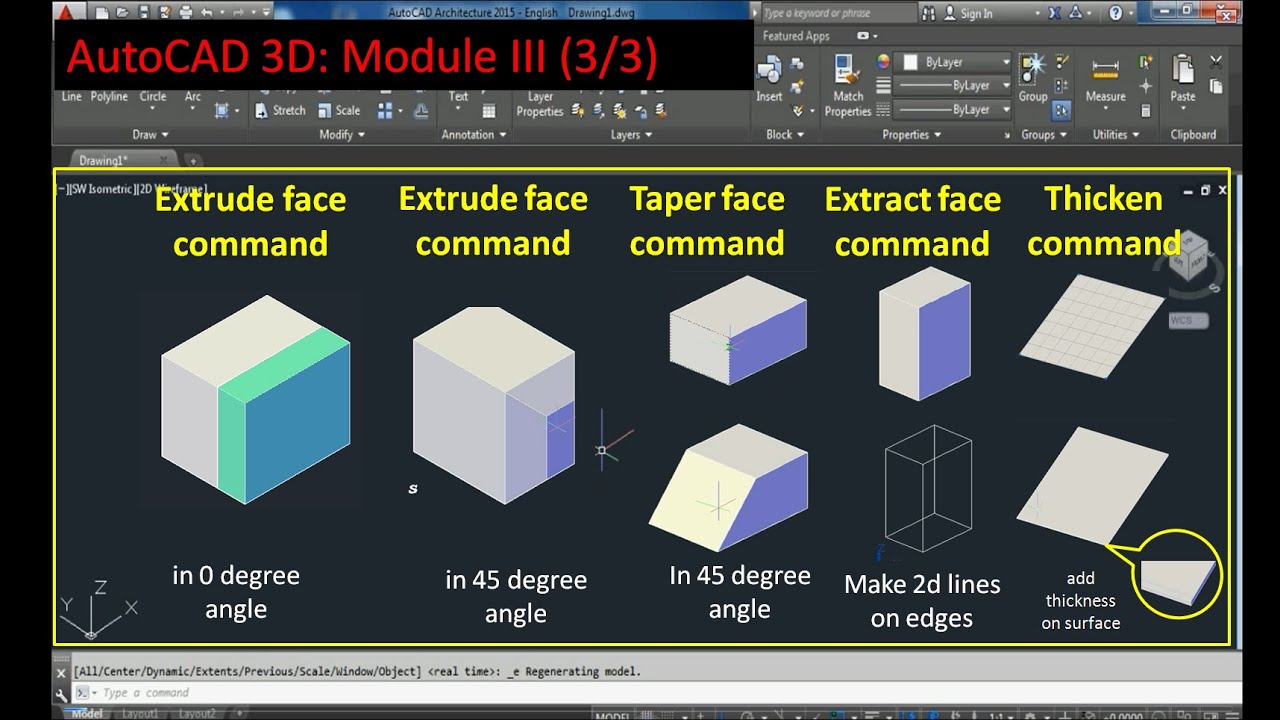
Task: Click Sign In
Action: coord(968,13)
